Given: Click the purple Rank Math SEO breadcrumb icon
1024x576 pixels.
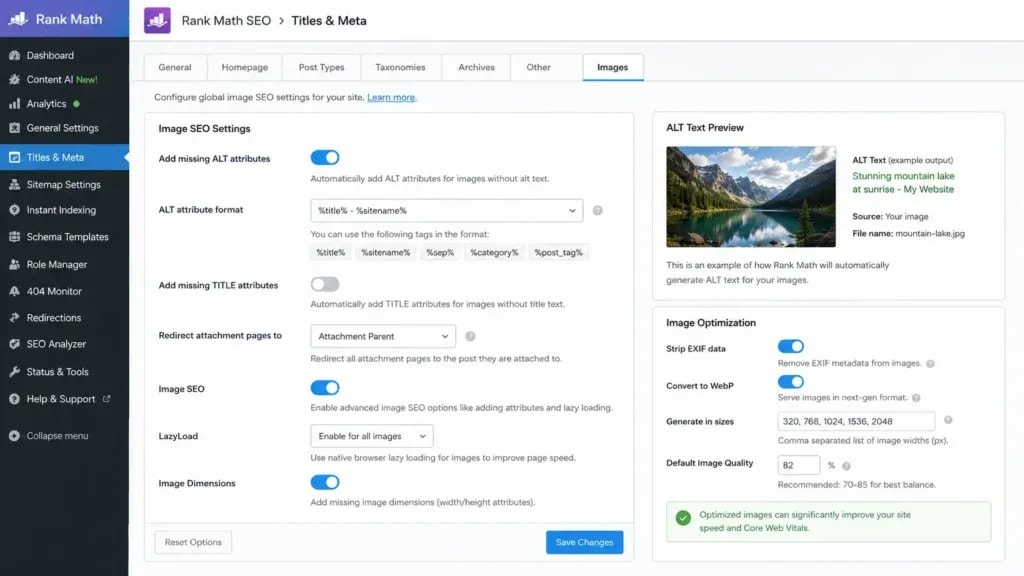Looking at the screenshot, I should click(157, 20).
